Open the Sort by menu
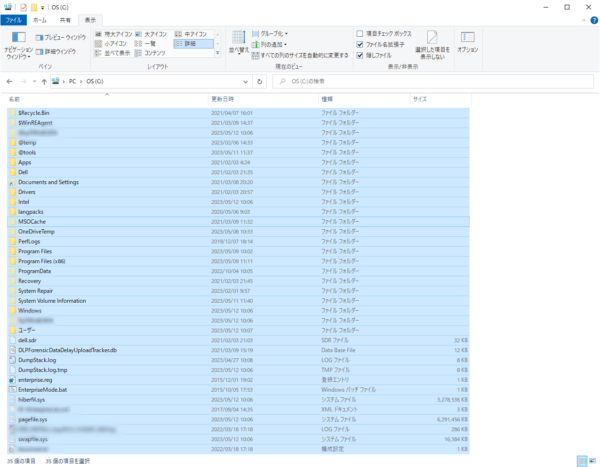600x467 pixels. 239,43
